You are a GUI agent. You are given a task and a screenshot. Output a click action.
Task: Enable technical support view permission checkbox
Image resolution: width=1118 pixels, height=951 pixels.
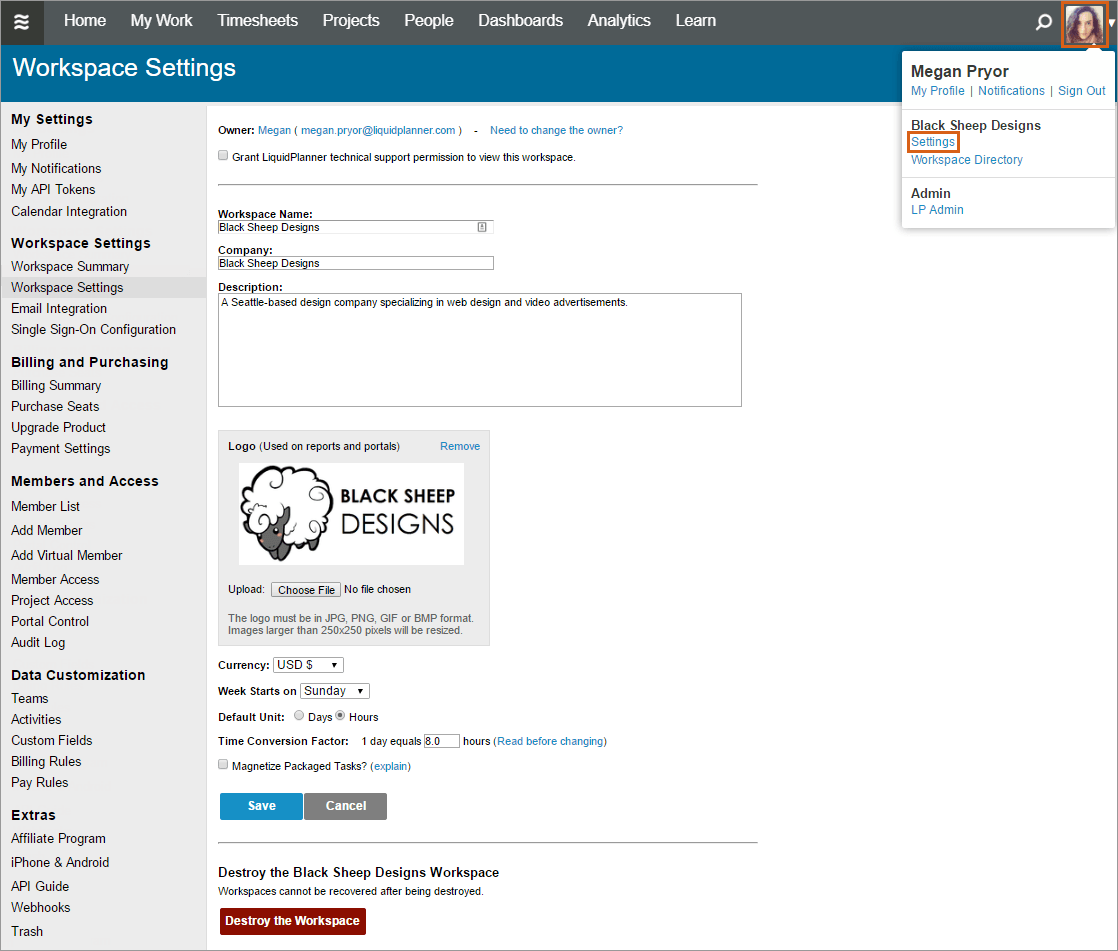[223, 156]
